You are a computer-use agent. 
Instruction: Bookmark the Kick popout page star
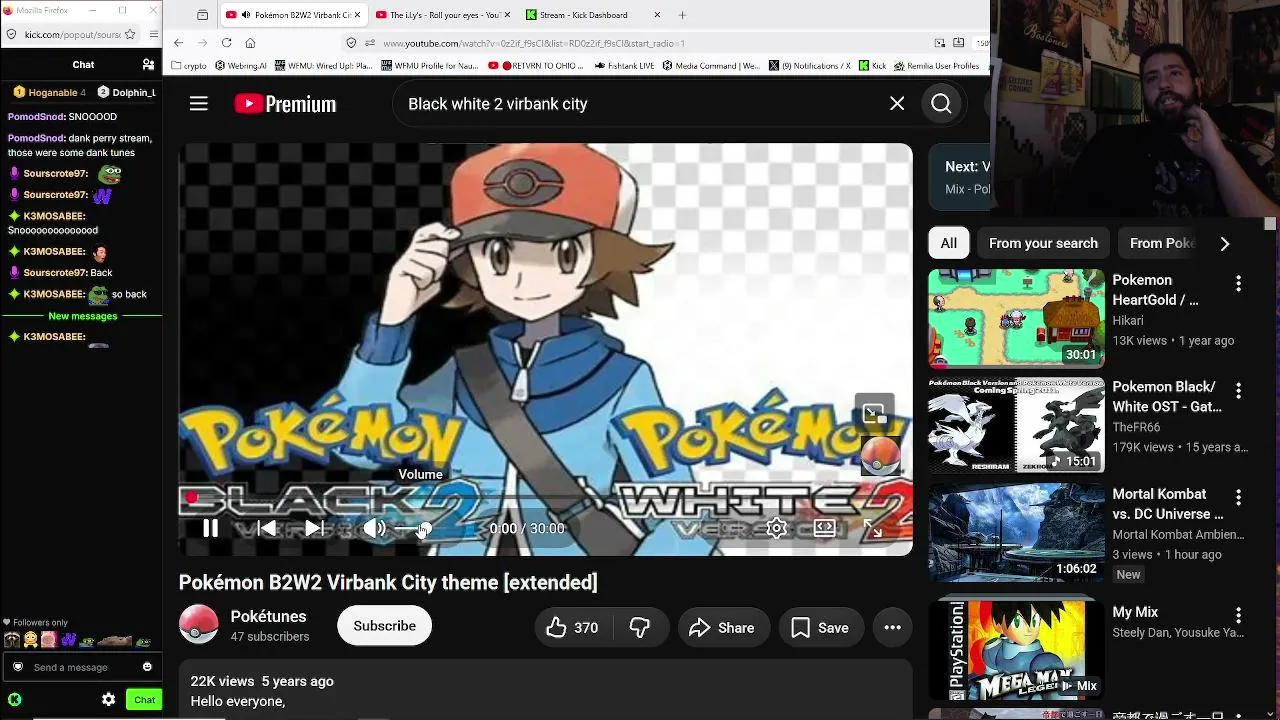[130, 34]
